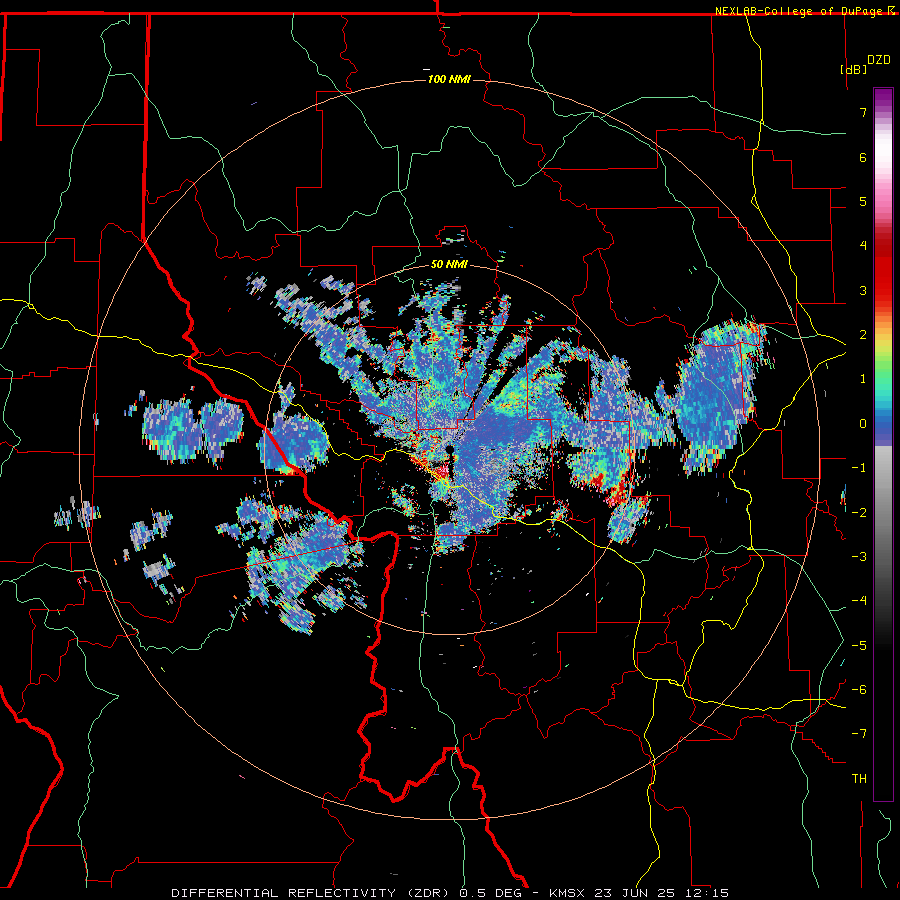Click the purple top of the color bar
The width and height of the screenshot is (900, 900).
pos(883,99)
